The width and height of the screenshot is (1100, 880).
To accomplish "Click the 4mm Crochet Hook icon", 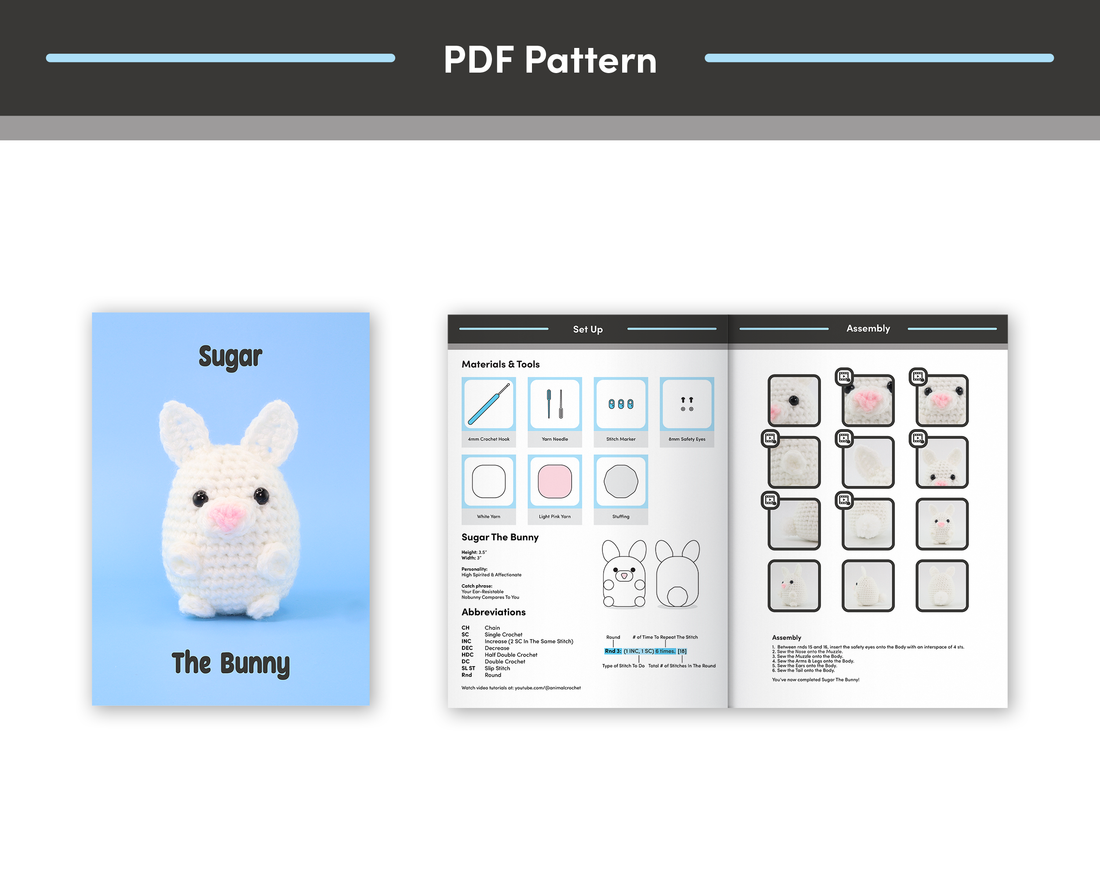I will (x=488, y=404).
